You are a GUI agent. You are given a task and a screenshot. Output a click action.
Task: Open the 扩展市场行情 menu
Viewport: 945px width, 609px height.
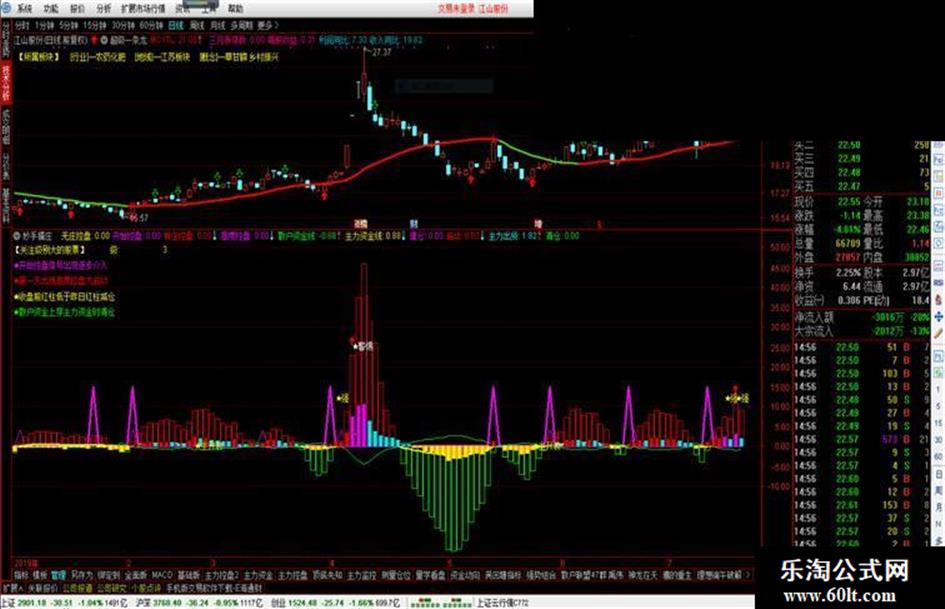click(x=143, y=8)
